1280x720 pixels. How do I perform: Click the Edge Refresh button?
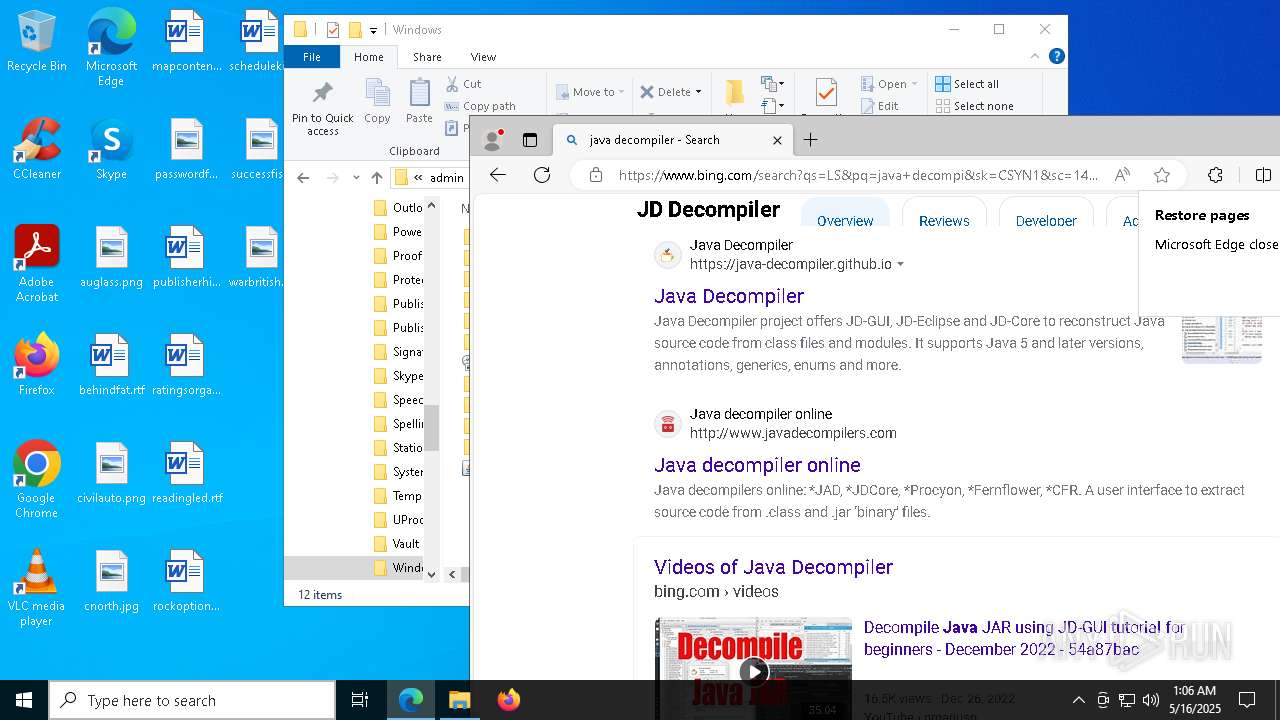542,175
